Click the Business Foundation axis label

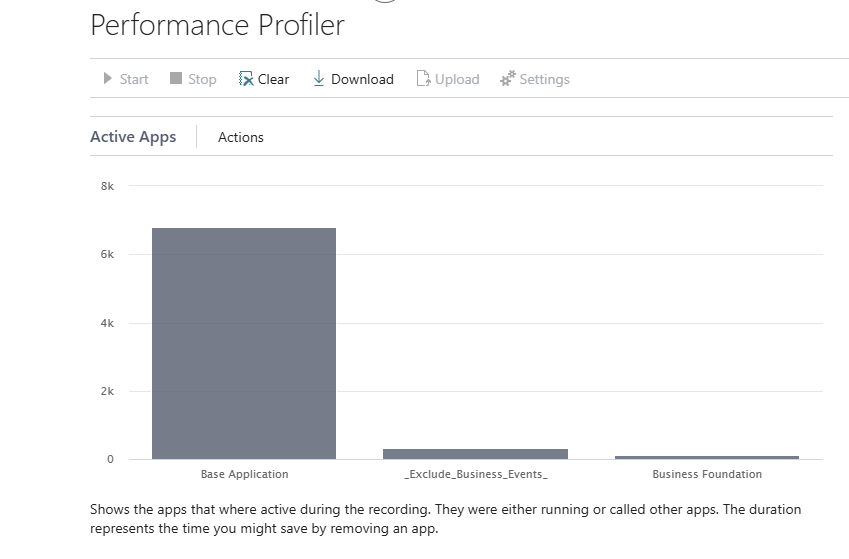pyautogui.click(x=707, y=474)
